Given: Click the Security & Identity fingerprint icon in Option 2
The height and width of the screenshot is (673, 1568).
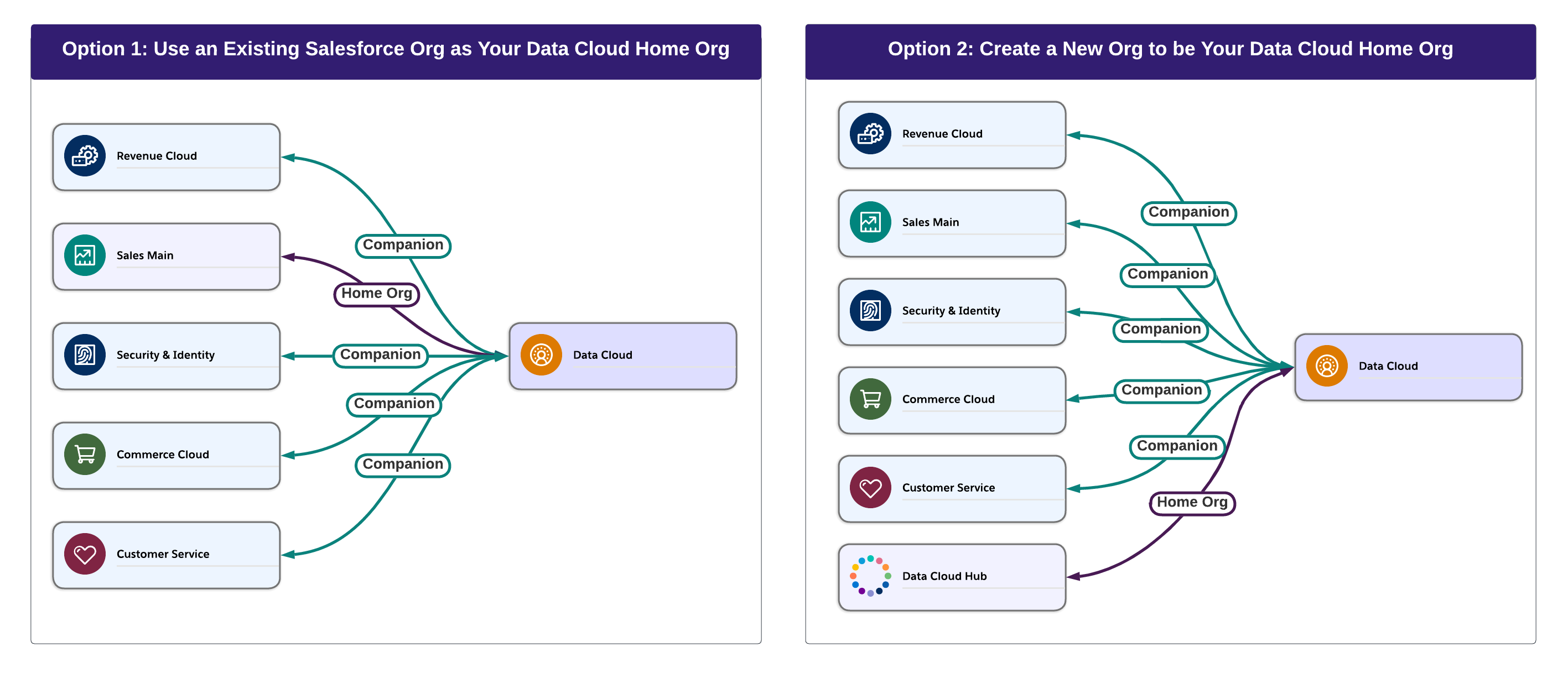Looking at the screenshot, I should click(870, 310).
